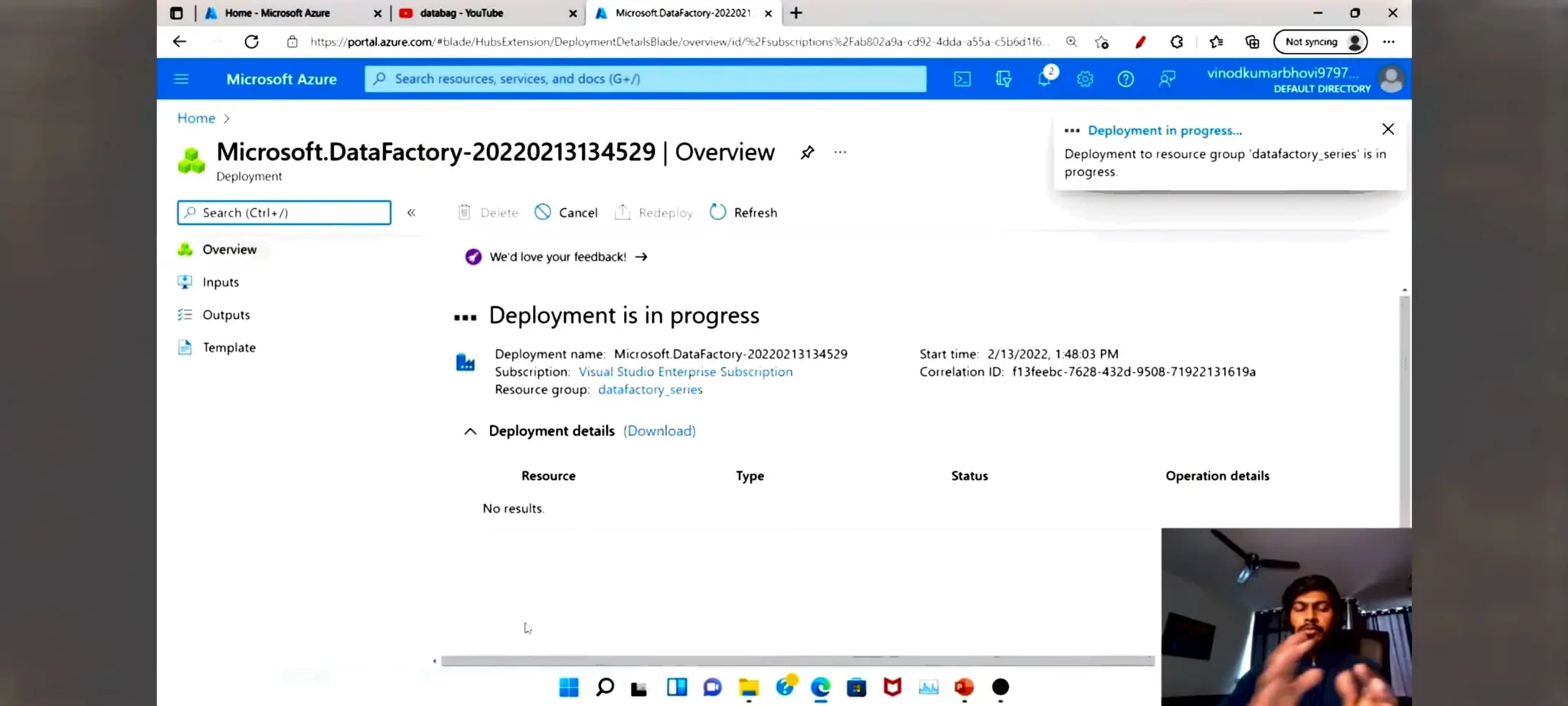Open Deployment in progress notification title

[1165, 130]
